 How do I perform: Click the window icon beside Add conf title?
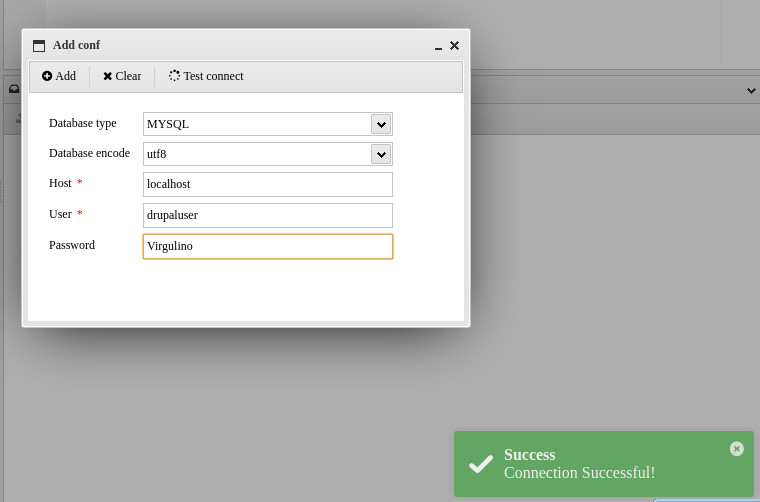(39, 46)
